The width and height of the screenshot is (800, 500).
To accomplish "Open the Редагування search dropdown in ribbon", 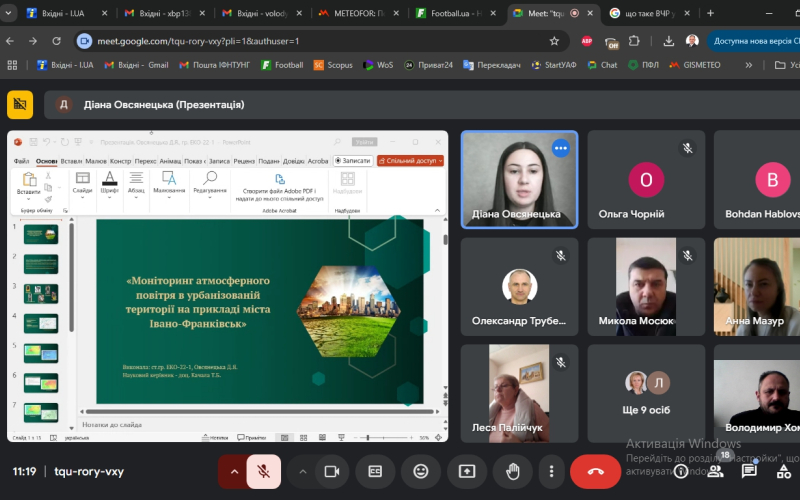I will click(210, 184).
